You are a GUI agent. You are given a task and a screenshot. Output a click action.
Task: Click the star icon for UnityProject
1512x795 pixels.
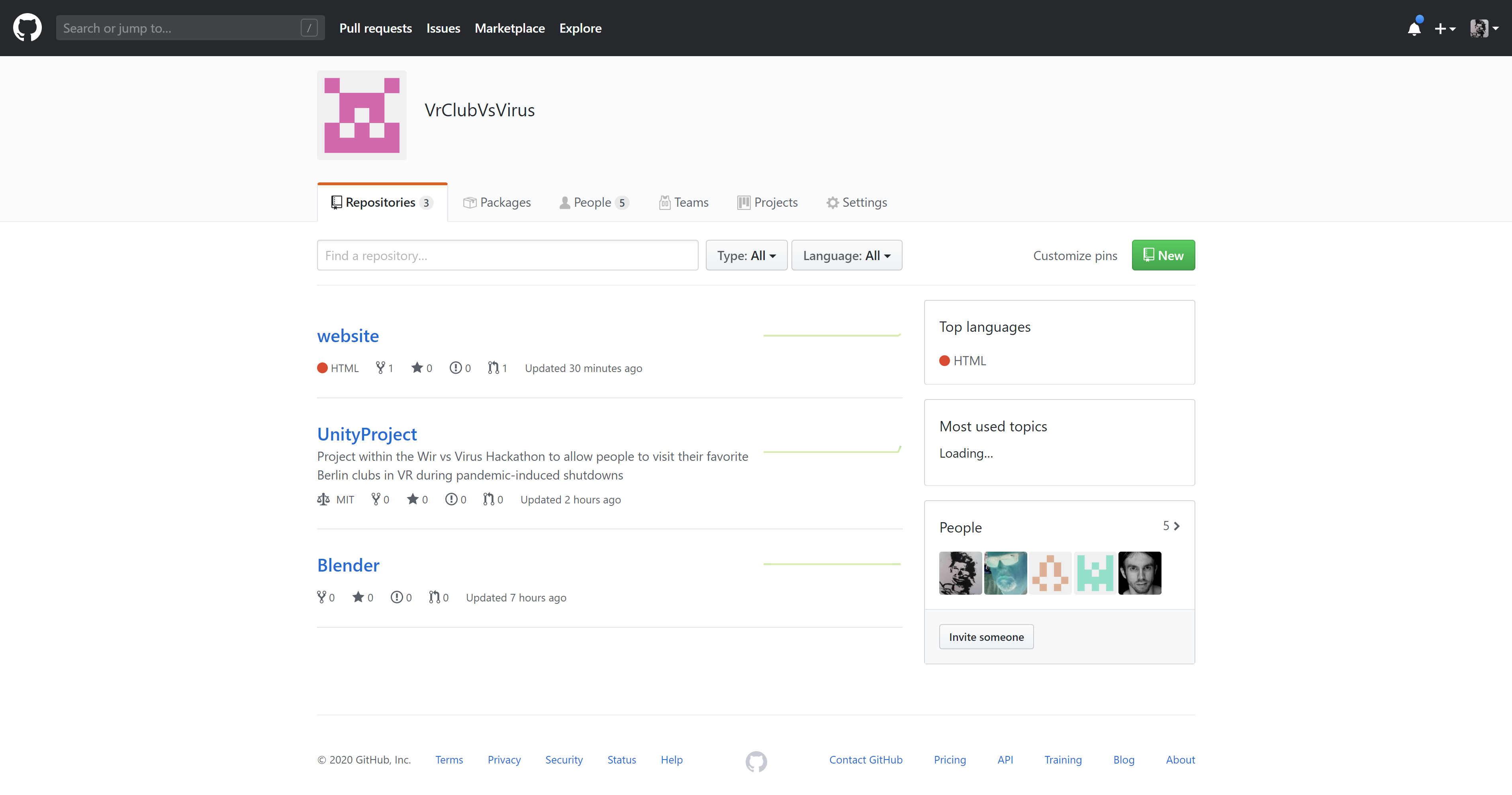coord(413,499)
